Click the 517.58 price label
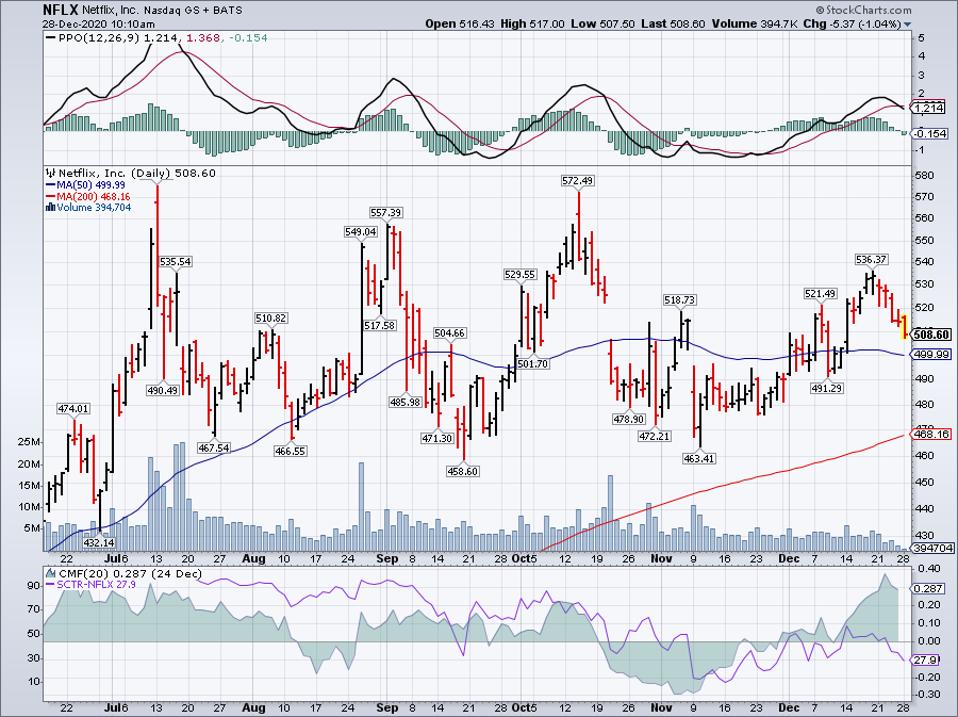Screen dimensions: 958x717 point(379,326)
